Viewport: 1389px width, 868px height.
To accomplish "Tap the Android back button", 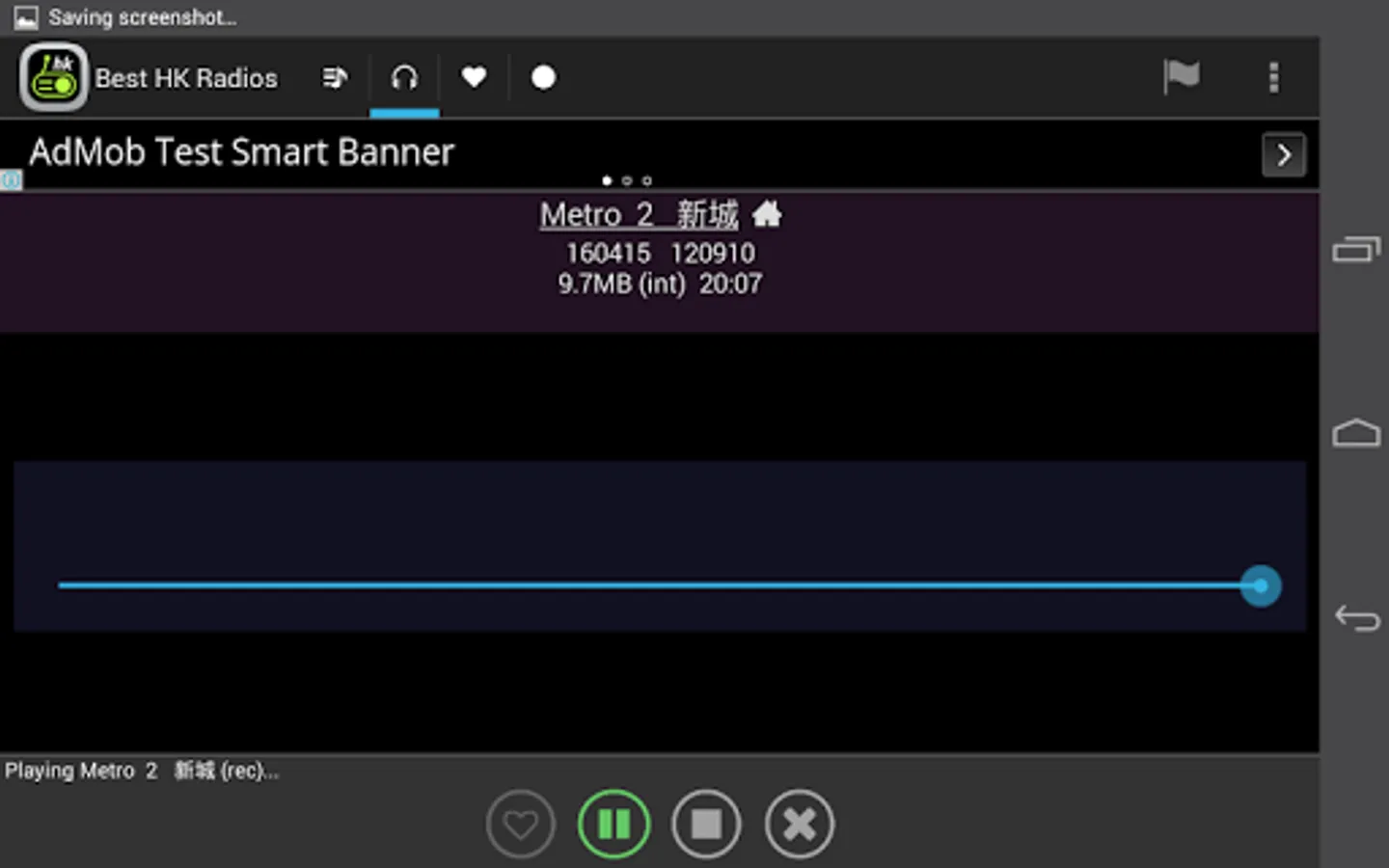I will coord(1356,617).
